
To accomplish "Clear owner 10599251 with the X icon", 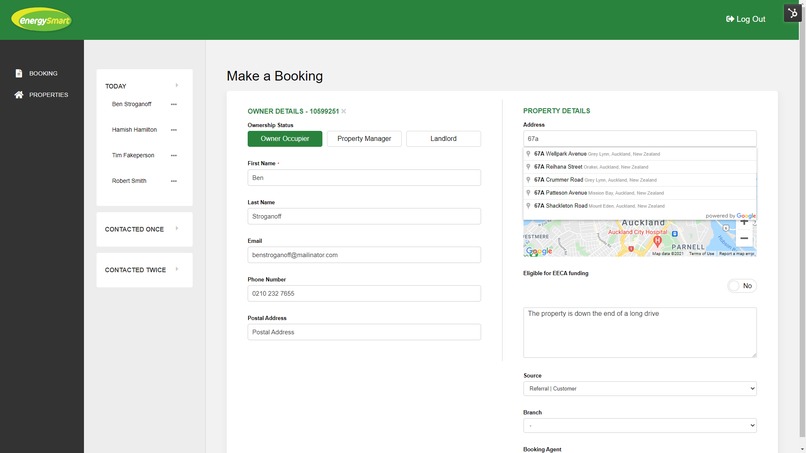I will point(344,111).
